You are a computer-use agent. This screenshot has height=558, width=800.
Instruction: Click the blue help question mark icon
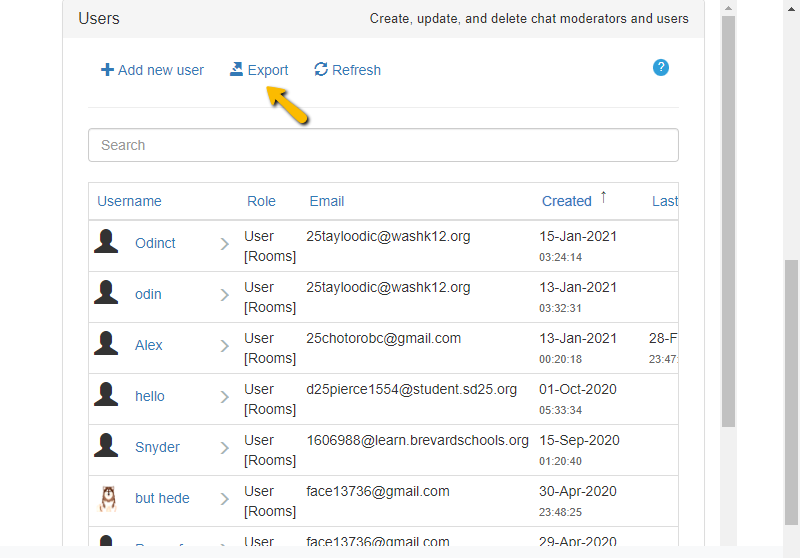pos(660,68)
